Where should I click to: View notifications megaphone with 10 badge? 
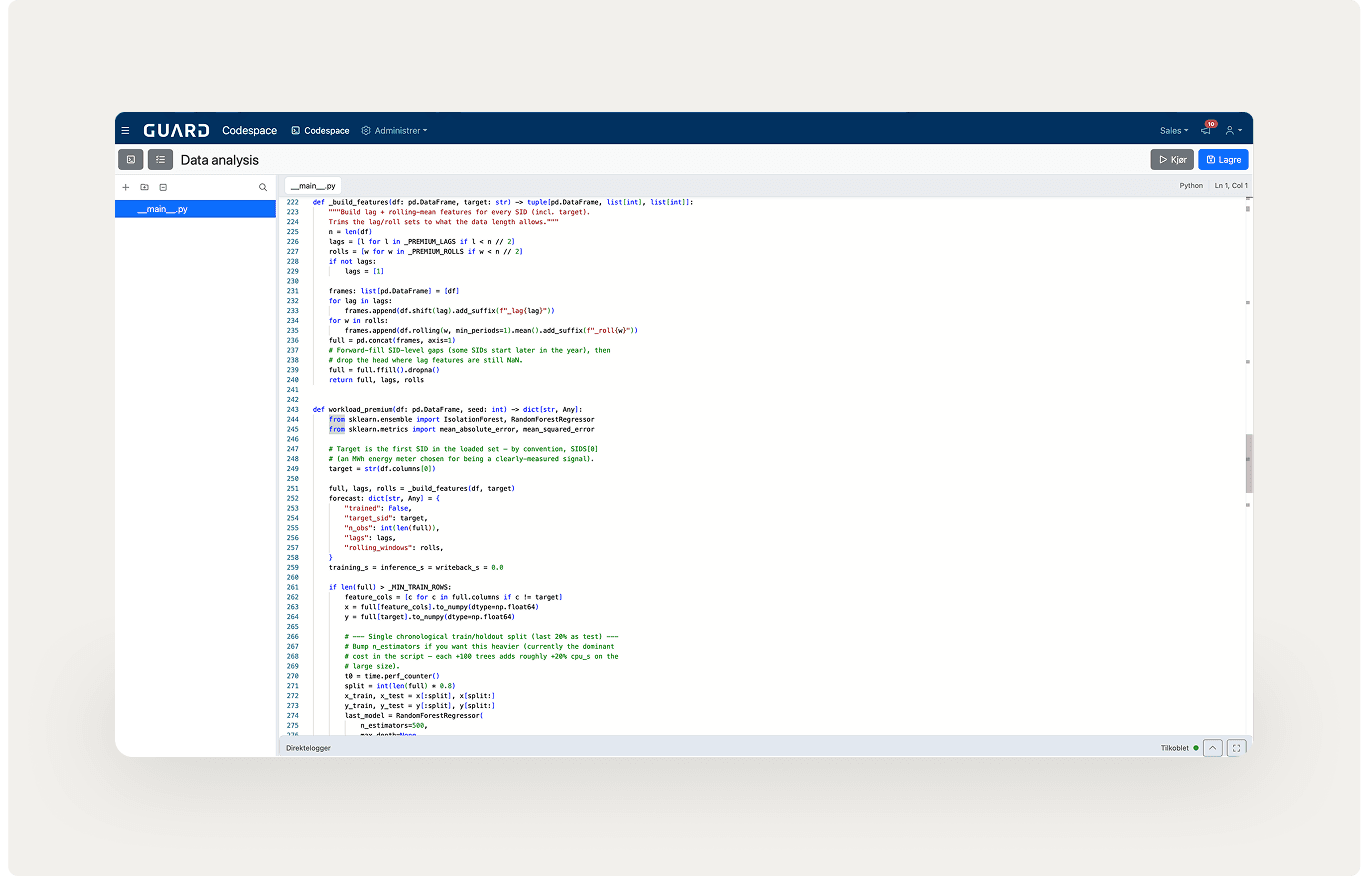pyautogui.click(x=1207, y=130)
